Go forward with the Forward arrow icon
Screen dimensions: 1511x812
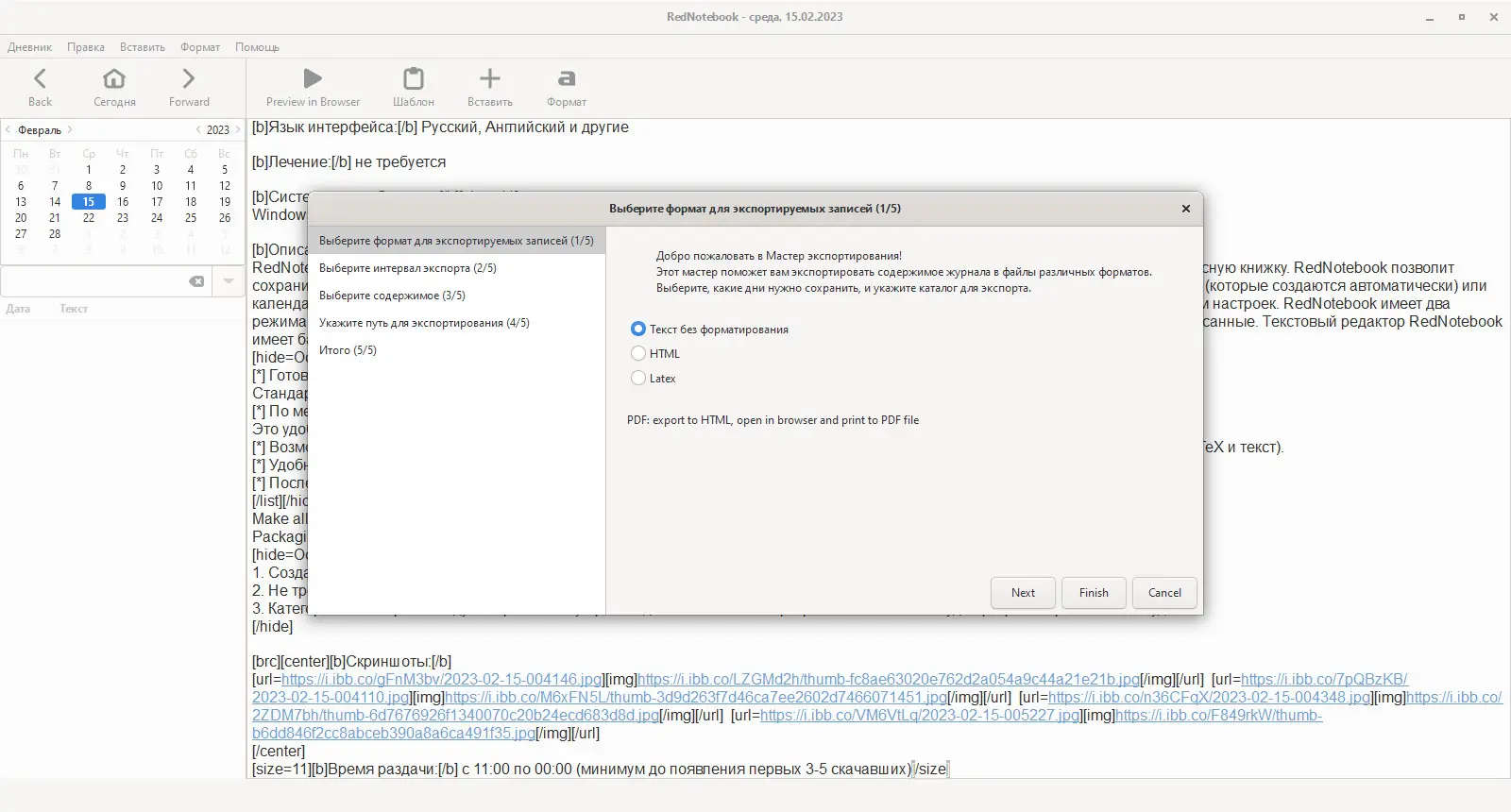(x=189, y=78)
